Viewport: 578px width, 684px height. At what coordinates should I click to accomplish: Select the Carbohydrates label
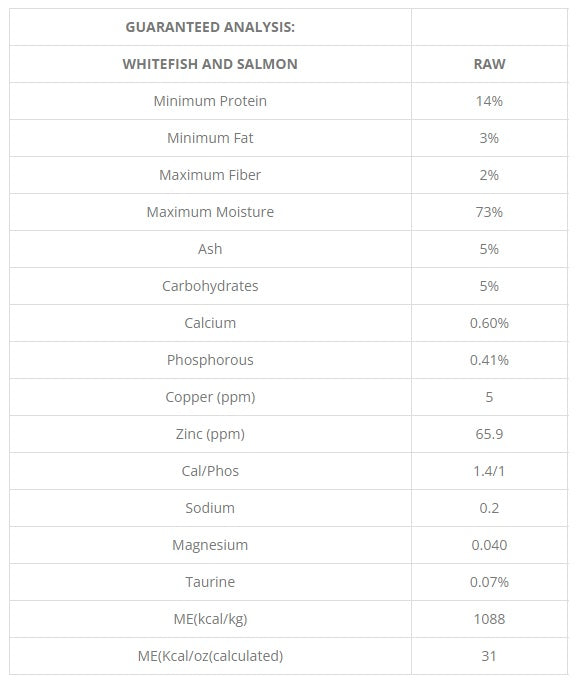coord(210,286)
